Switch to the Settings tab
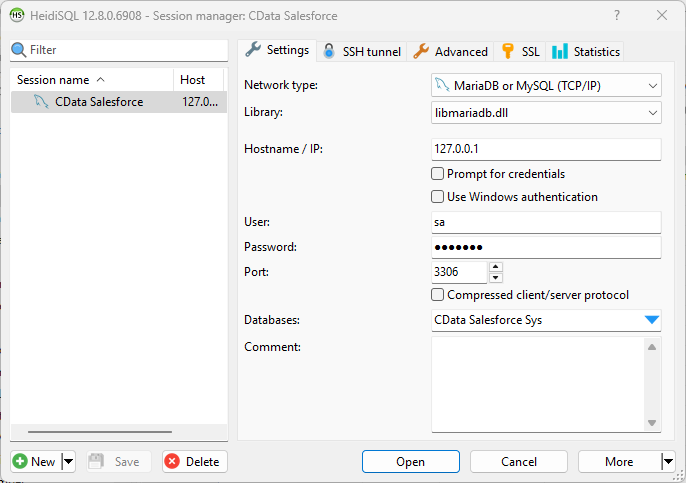This screenshot has height=483, width=686. click(277, 50)
